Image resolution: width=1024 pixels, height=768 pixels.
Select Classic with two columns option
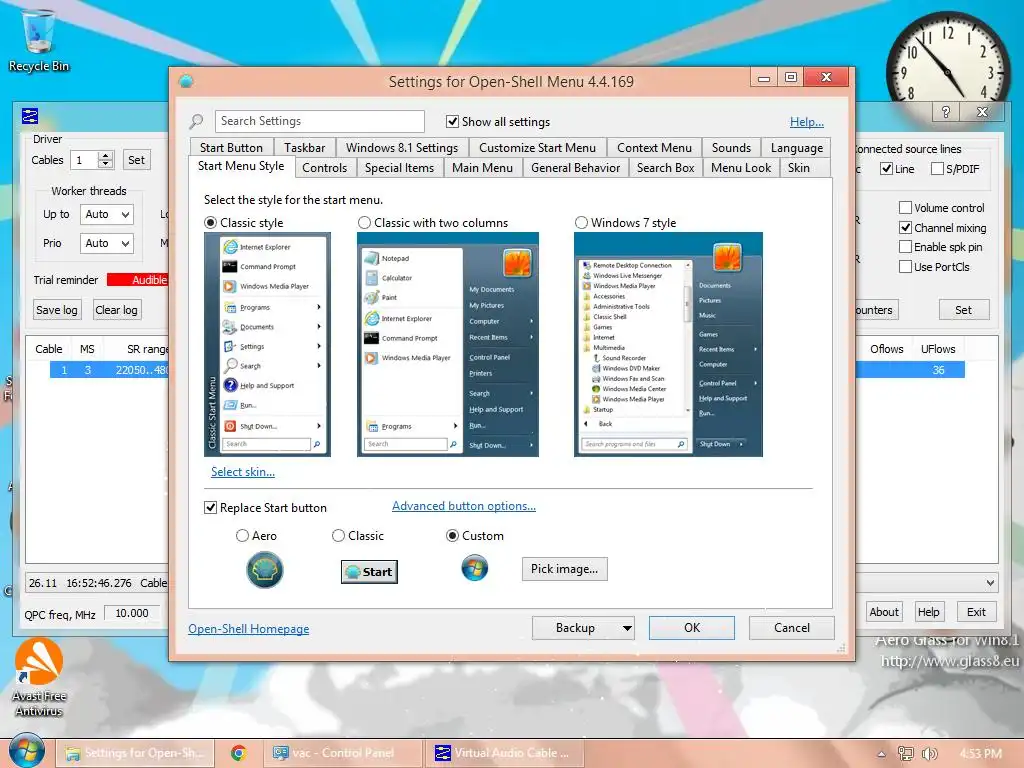(364, 223)
